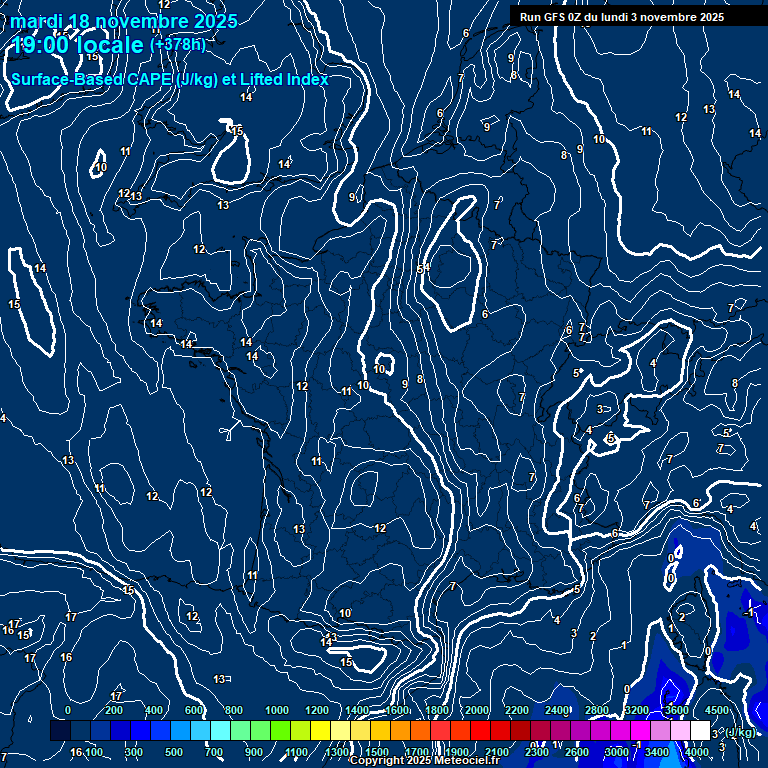Image resolution: width=768 pixels, height=768 pixels.
Task: Click the legend label "900" below color bar
Action: tap(253, 752)
